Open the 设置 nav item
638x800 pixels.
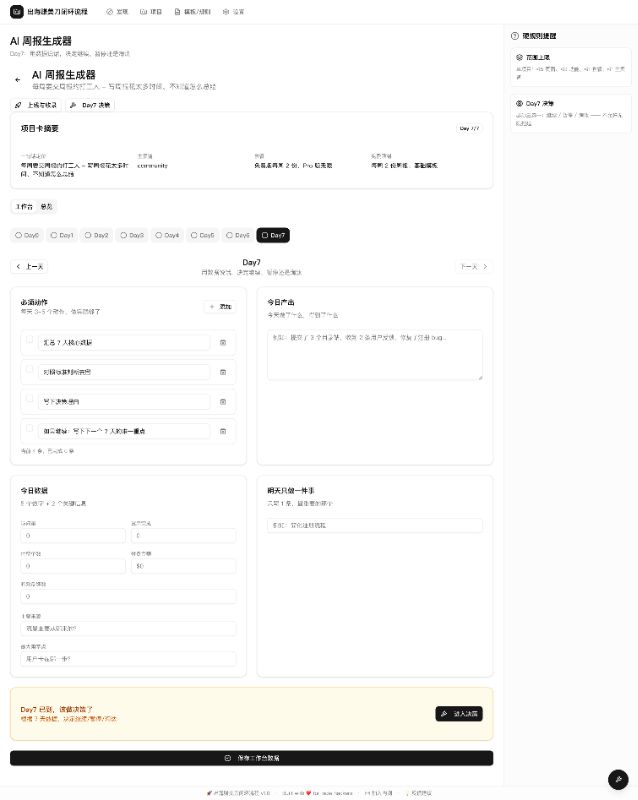[x=233, y=12]
